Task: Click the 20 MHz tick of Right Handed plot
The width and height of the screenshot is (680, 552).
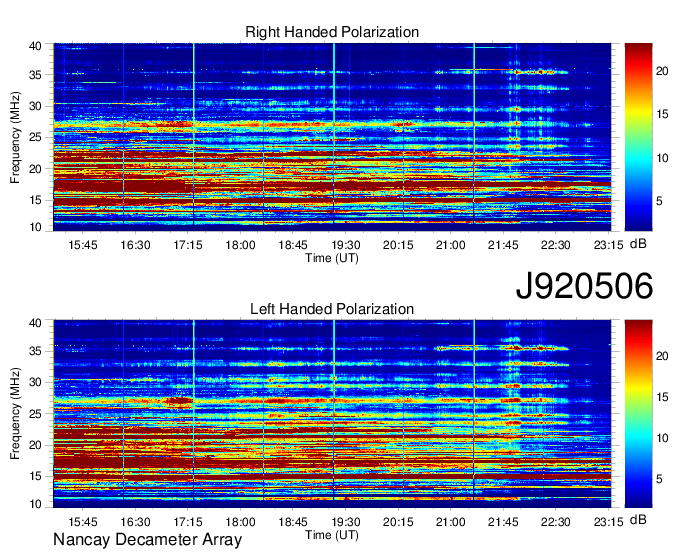Action: [35, 169]
